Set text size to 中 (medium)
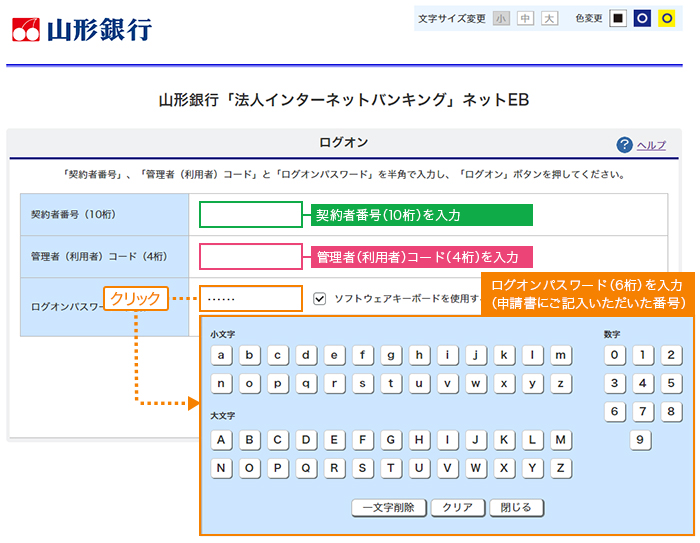Viewport: 700px width, 543px height. 525,19
